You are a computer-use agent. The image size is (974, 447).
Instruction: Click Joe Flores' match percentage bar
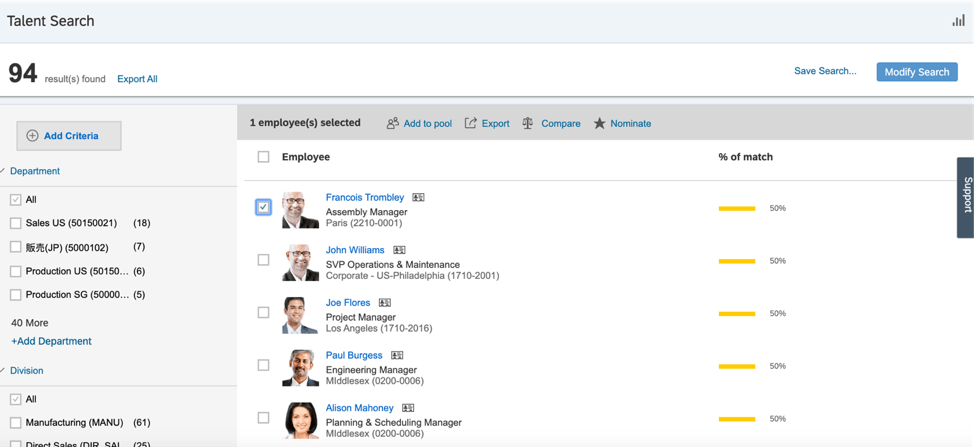[x=737, y=313]
